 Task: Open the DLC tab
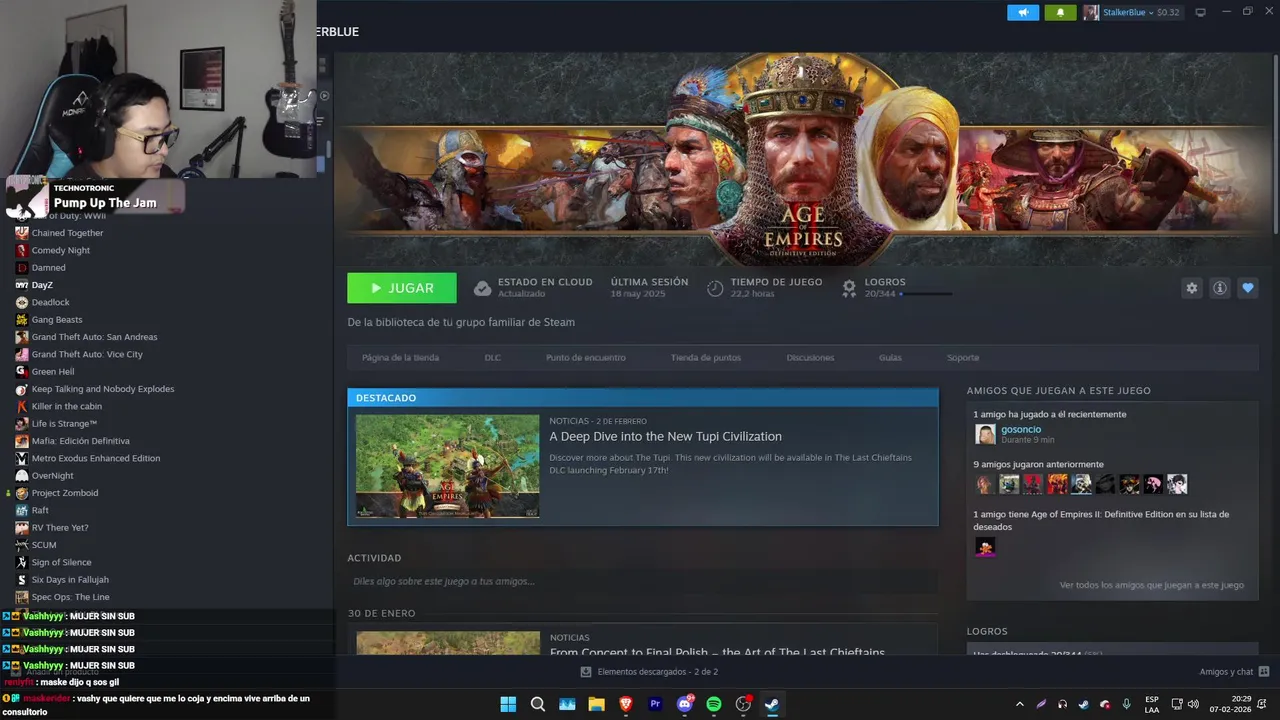[x=493, y=358]
